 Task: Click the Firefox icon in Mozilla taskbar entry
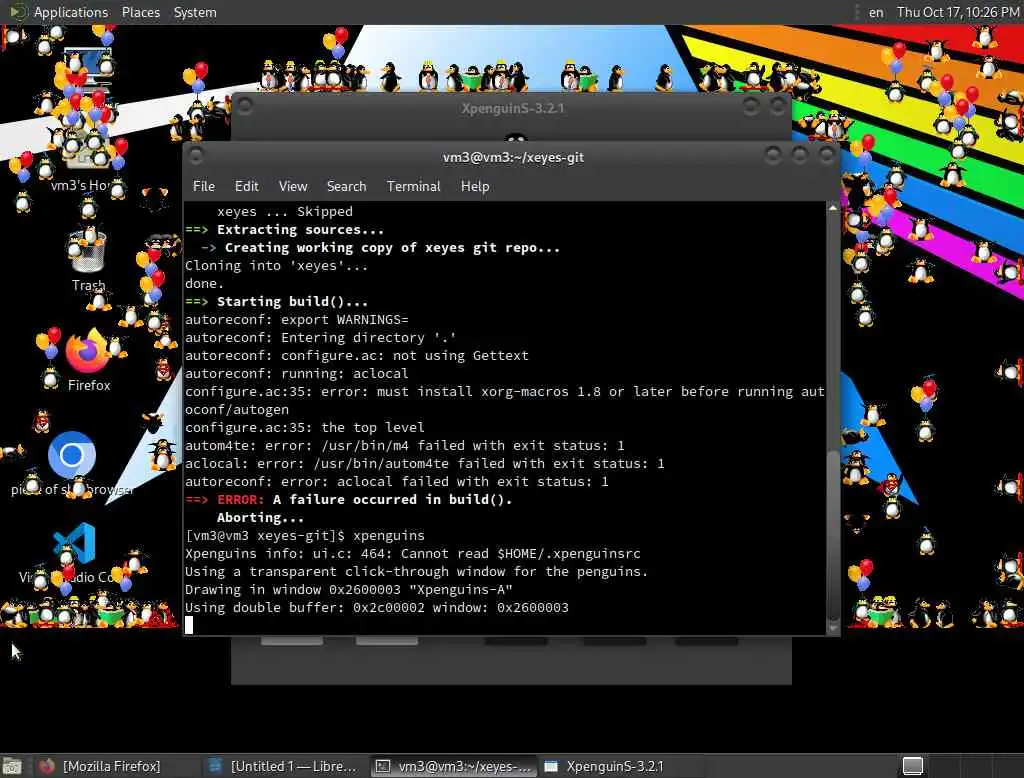(x=47, y=766)
